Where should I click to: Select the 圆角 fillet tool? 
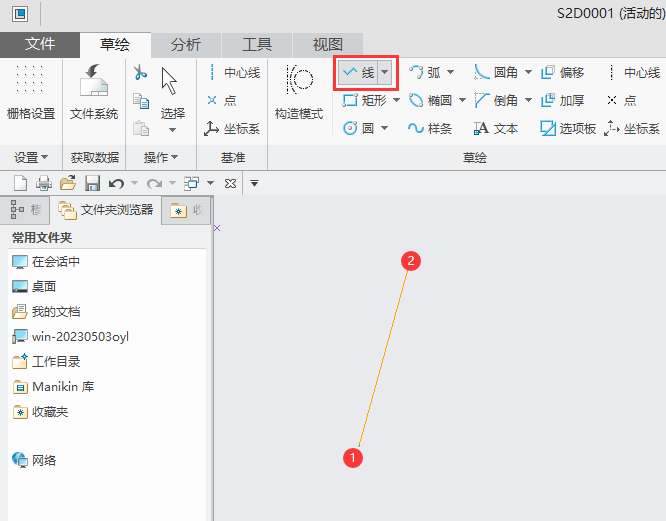tap(496, 73)
